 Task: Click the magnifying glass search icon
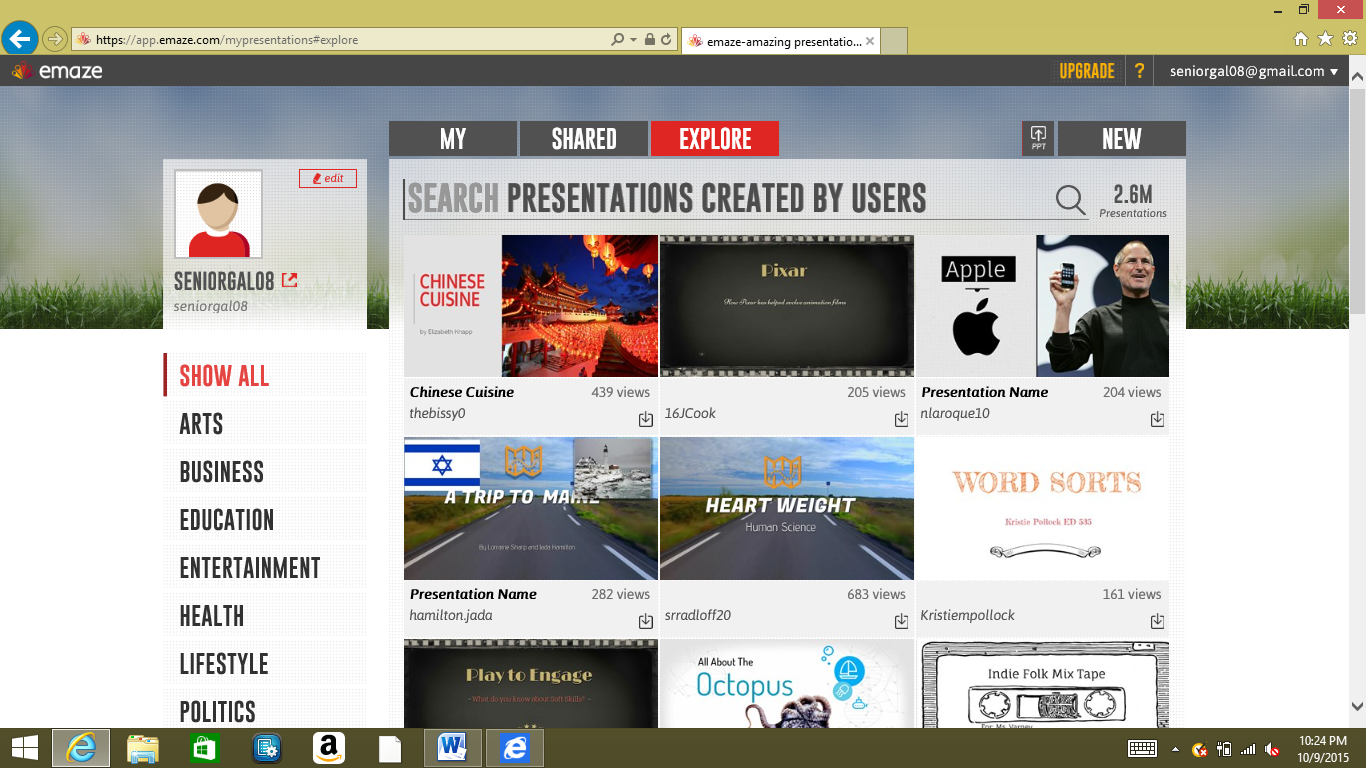point(1070,200)
